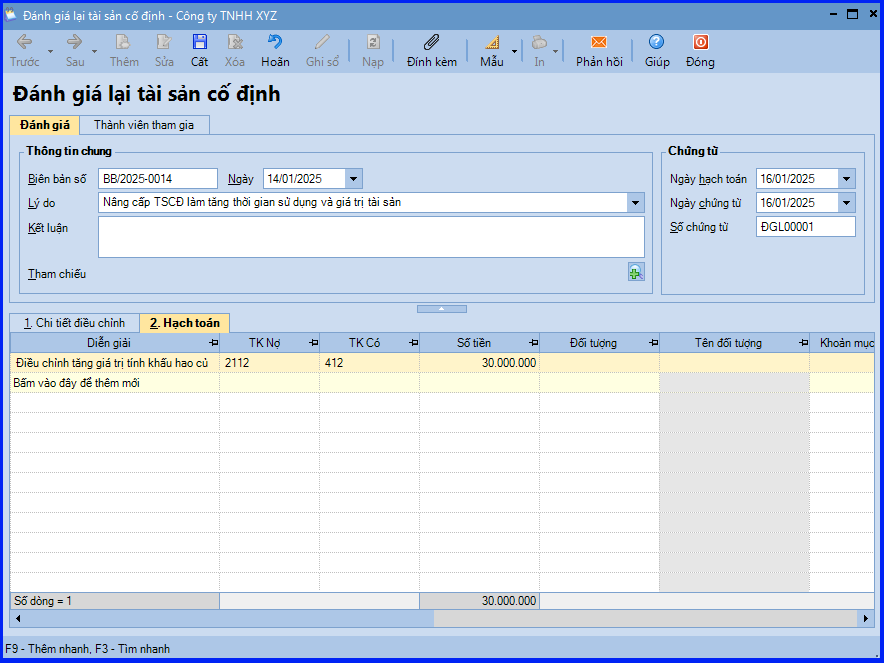Toggle pin on TK Nợ column
Image resolution: width=884 pixels, height=663 pixels.
click(313, 343)
